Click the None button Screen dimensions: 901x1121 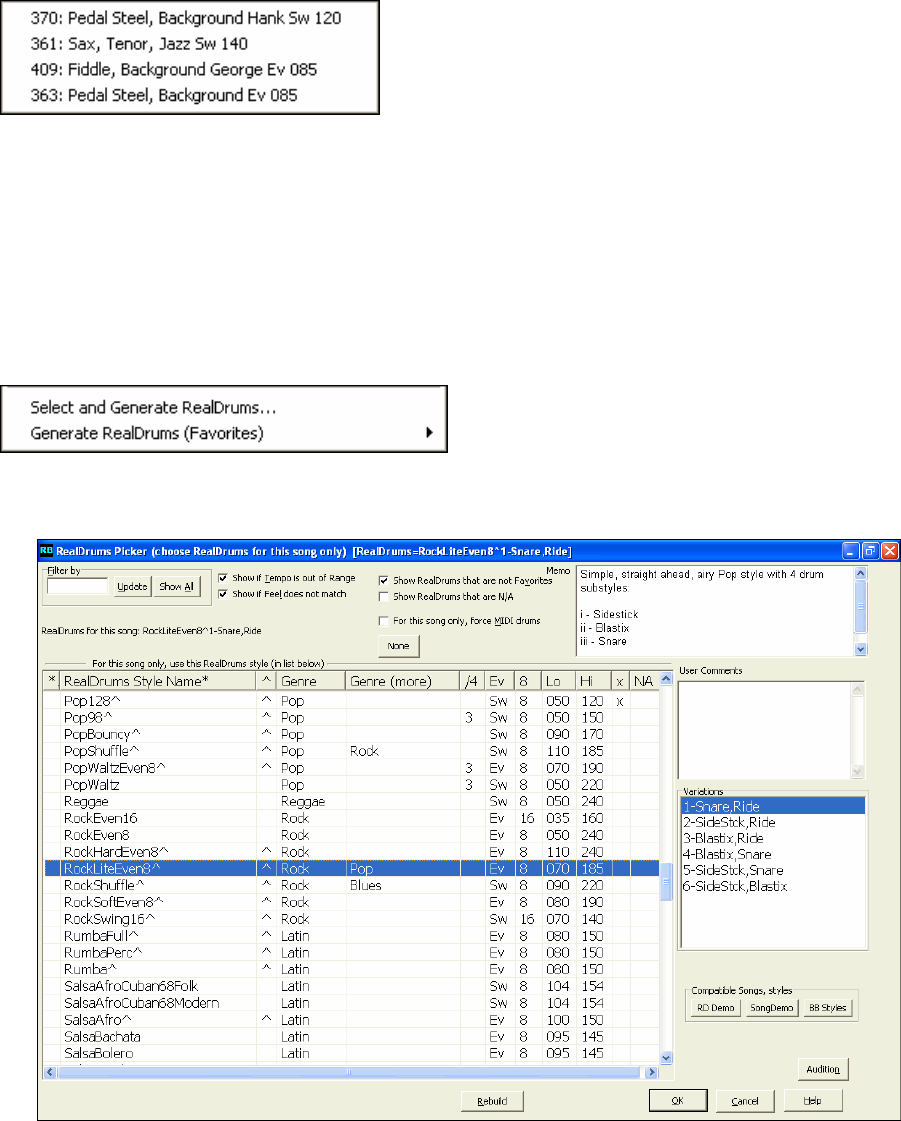tap(398, 646)
